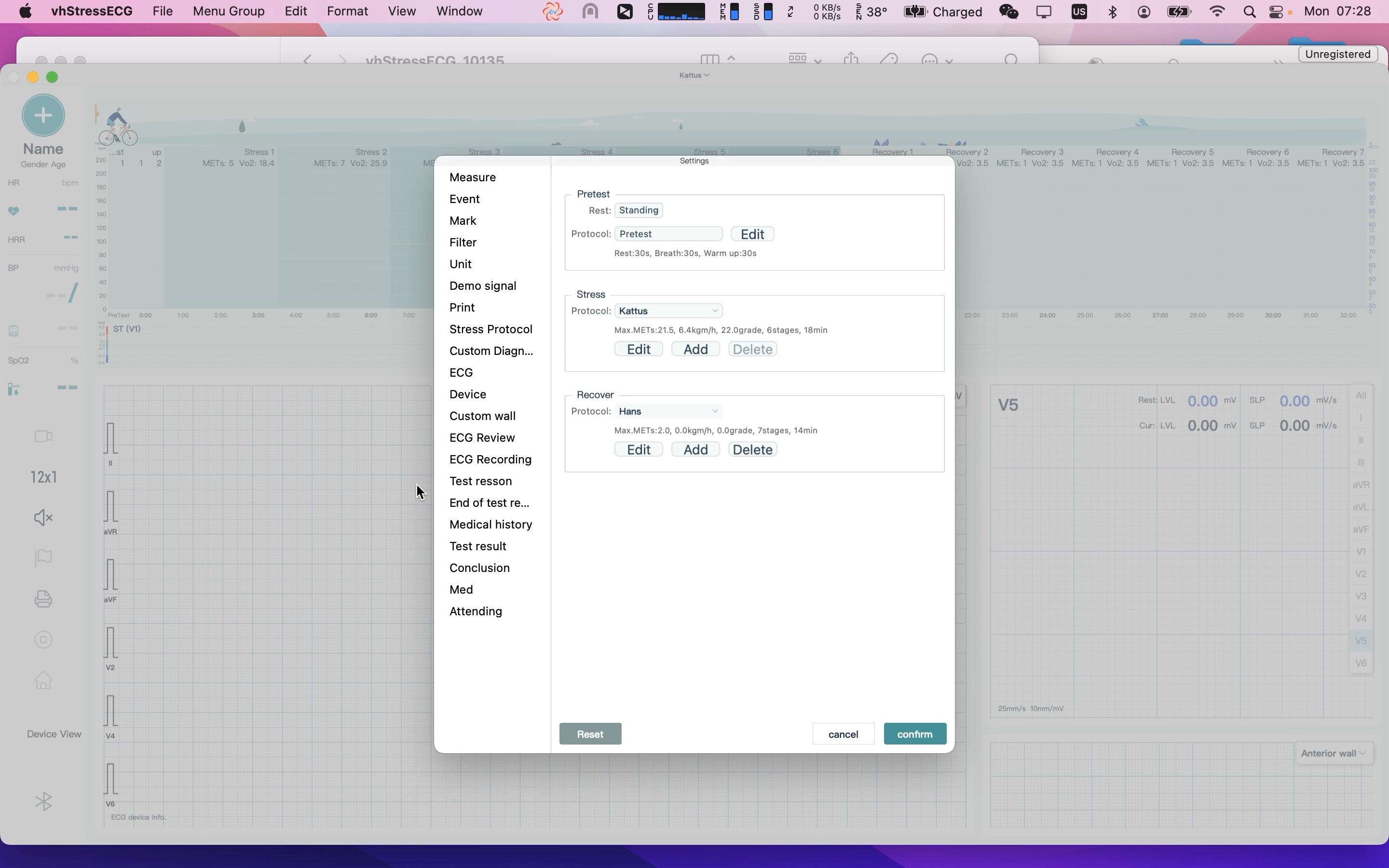Image resolution: width=1389 pixels, height=868 pixels.
Task: Click the screen mirroring display icon
Action: click(x=1044, y=12)
